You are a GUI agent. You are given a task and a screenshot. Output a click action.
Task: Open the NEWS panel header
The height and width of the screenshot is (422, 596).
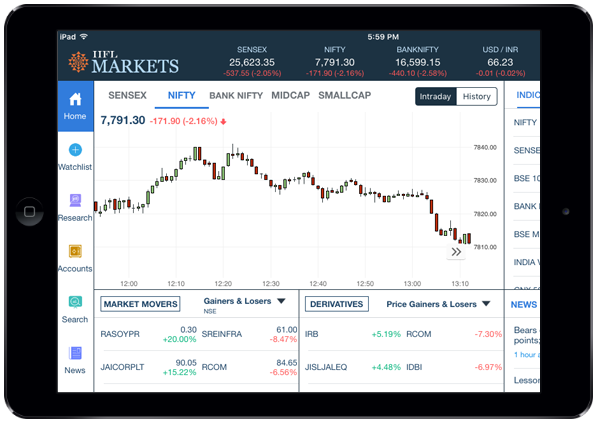[524, 305]
